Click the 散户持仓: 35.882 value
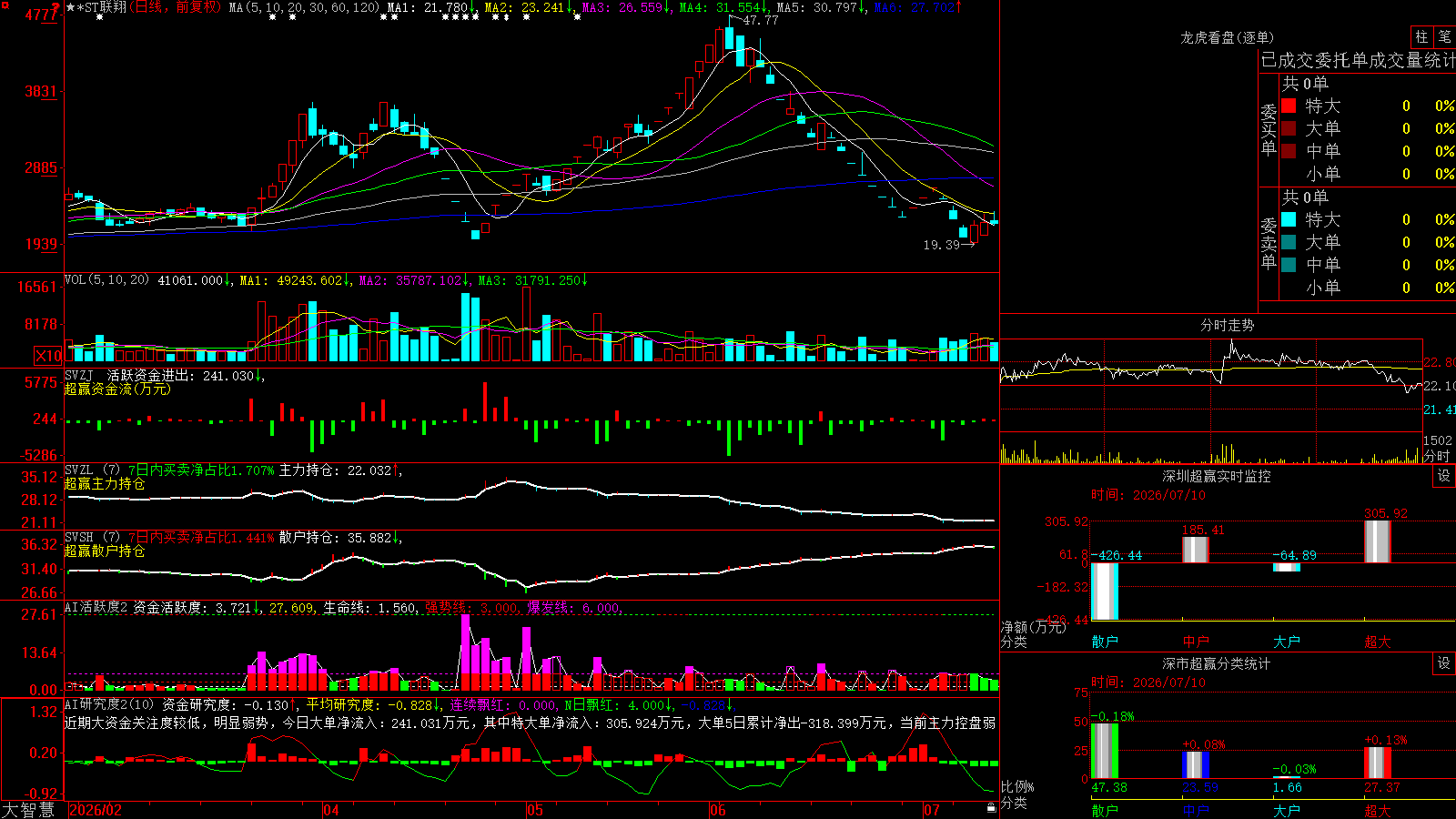 [335, 538]
